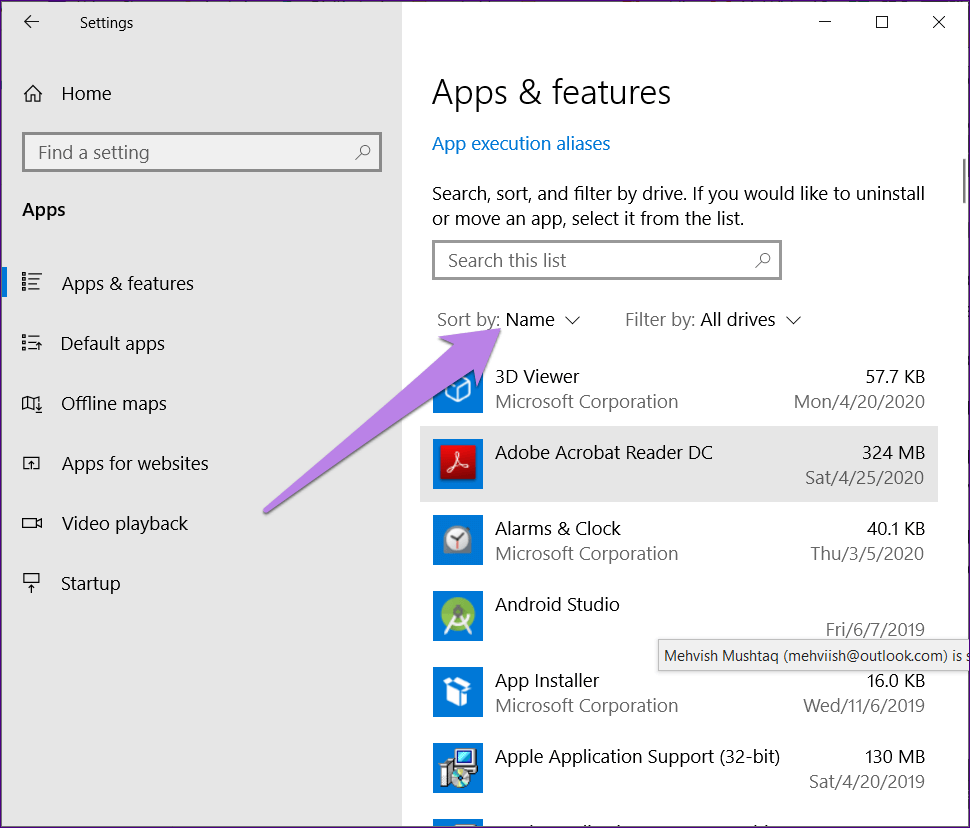Click the 3D Viewer app icon
Viewport: 970px width, 828px height.
(458, 388)
